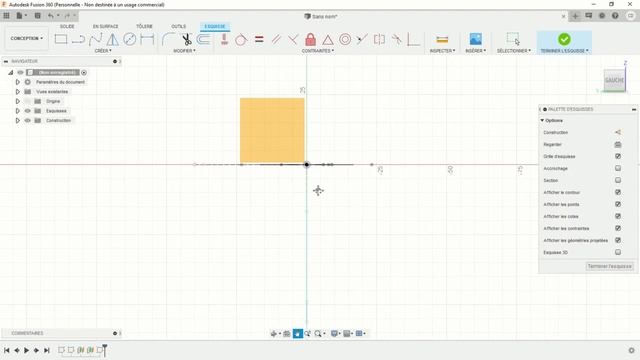Screen dimensions: 640x360
Task: Click the Insert image icon
Action: pos(476,39)
